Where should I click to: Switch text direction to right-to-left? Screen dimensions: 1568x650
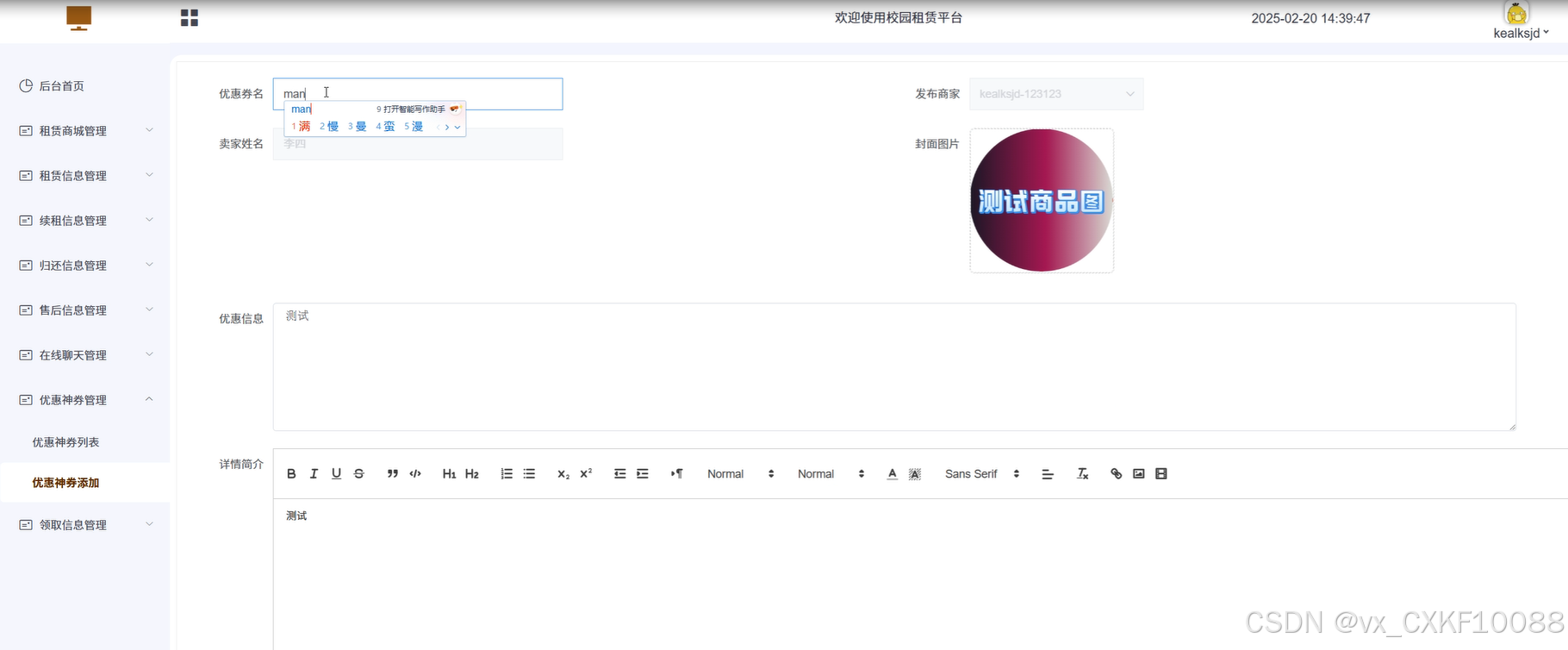tap(676, 474)
